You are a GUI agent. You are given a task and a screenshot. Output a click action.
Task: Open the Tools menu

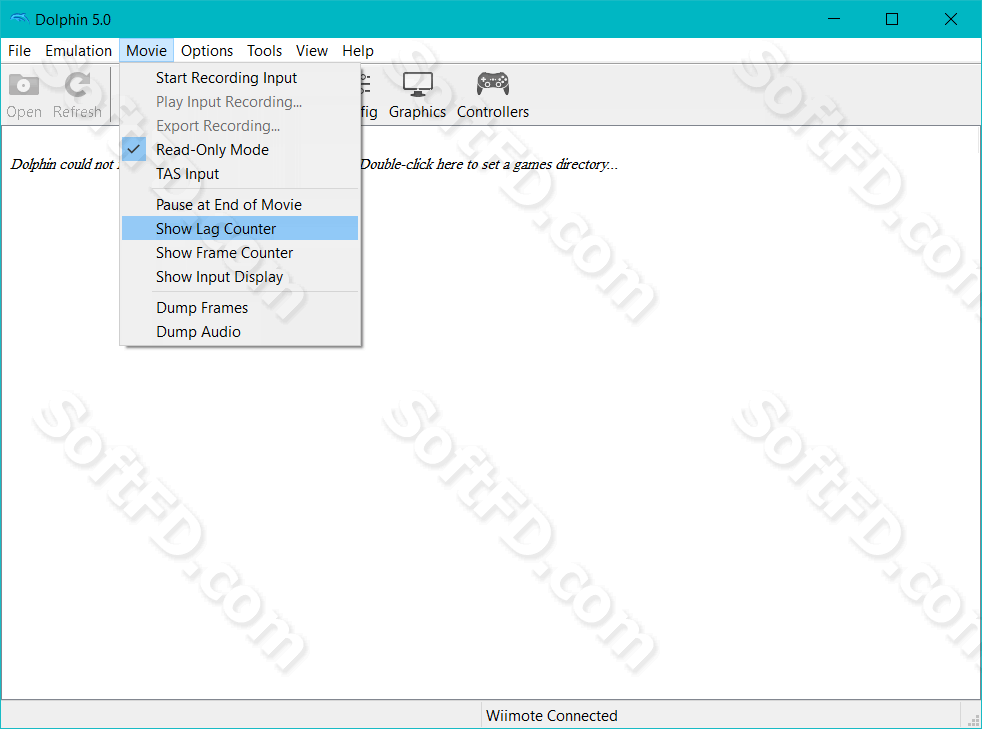(x=264, y=51)
